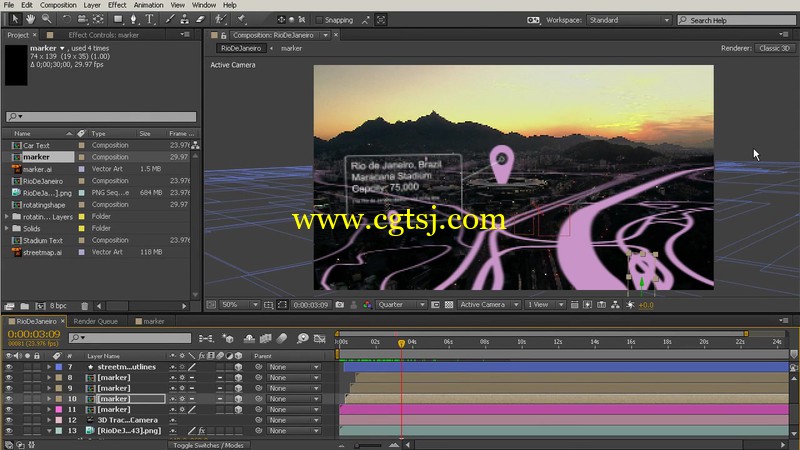Open the Composition menu

coord(58,5)
